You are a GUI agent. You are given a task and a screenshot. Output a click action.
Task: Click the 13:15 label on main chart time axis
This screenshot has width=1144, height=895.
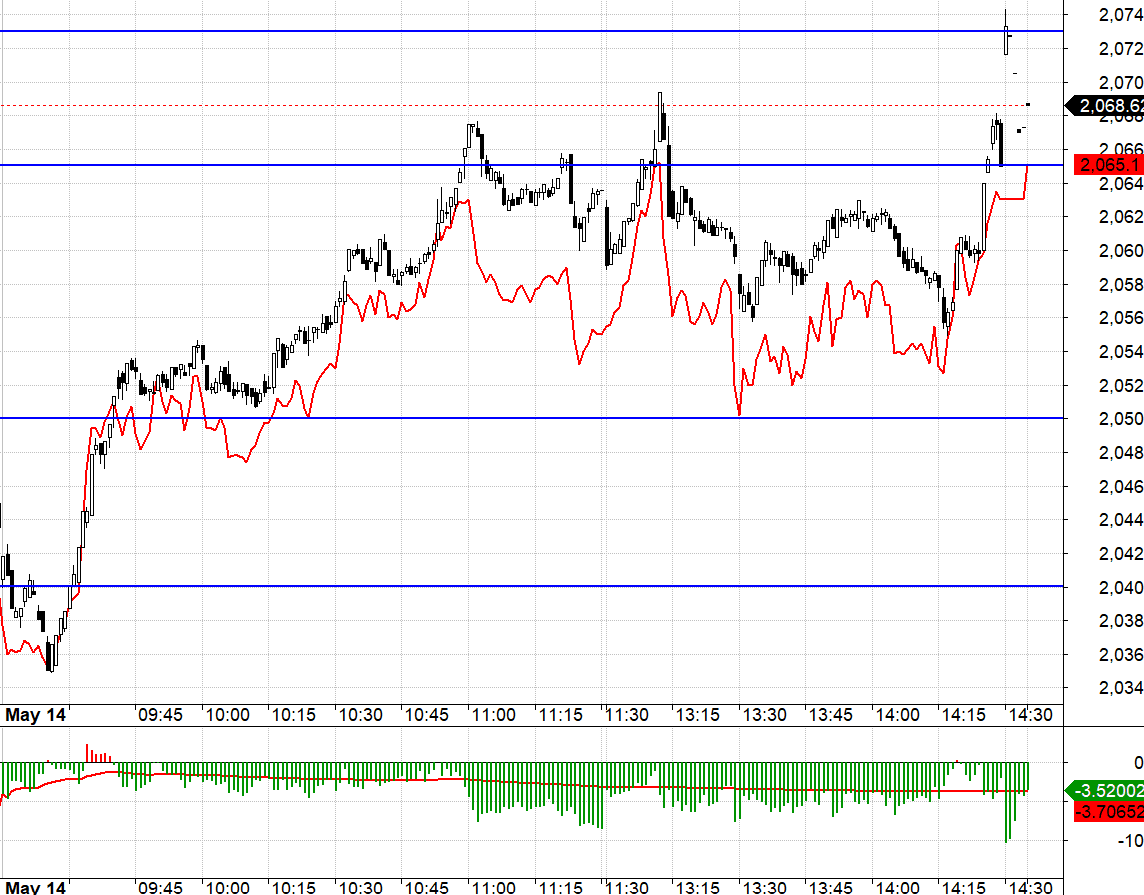pos(697,715)
